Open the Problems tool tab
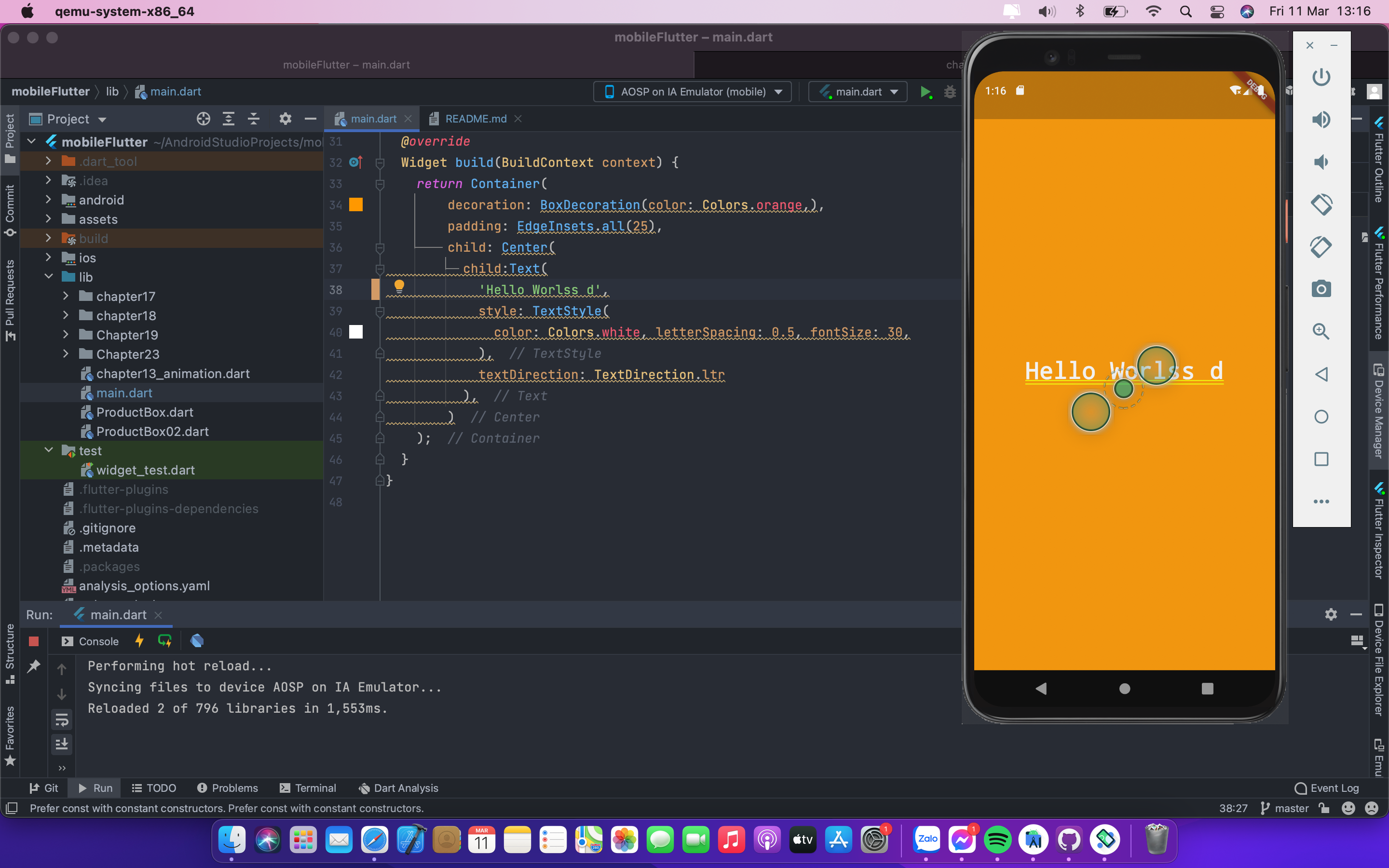The height and width of the screenshot is (868, 1389). (227, 788)
